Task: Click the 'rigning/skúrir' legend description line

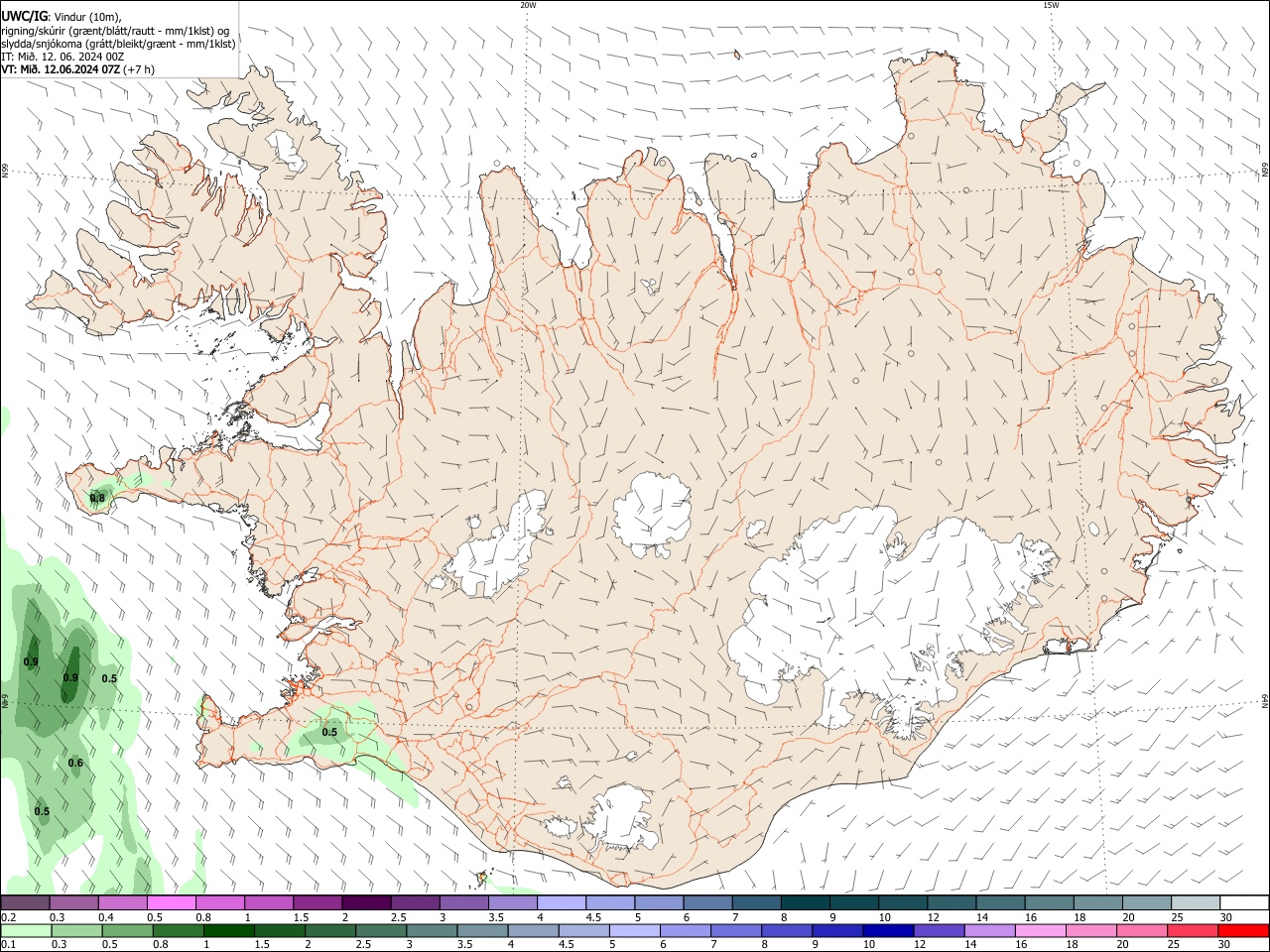Action: [x=115, y=30]
